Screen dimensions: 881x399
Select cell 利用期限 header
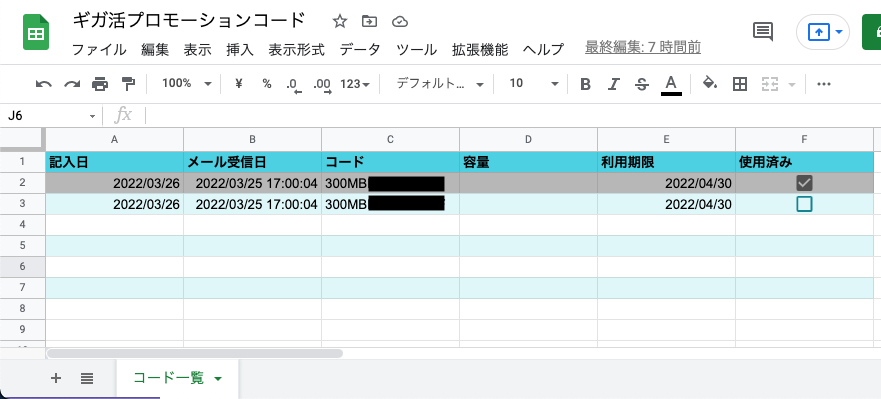666,162
